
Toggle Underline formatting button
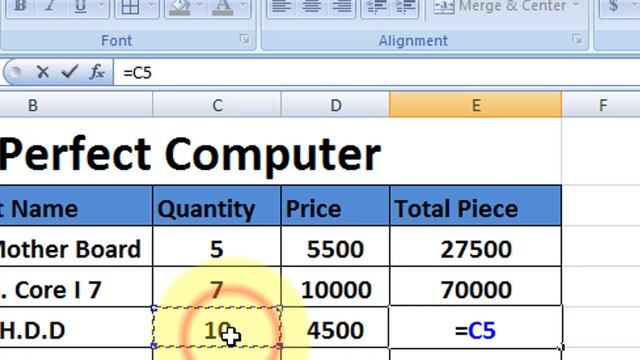(81, 7)
